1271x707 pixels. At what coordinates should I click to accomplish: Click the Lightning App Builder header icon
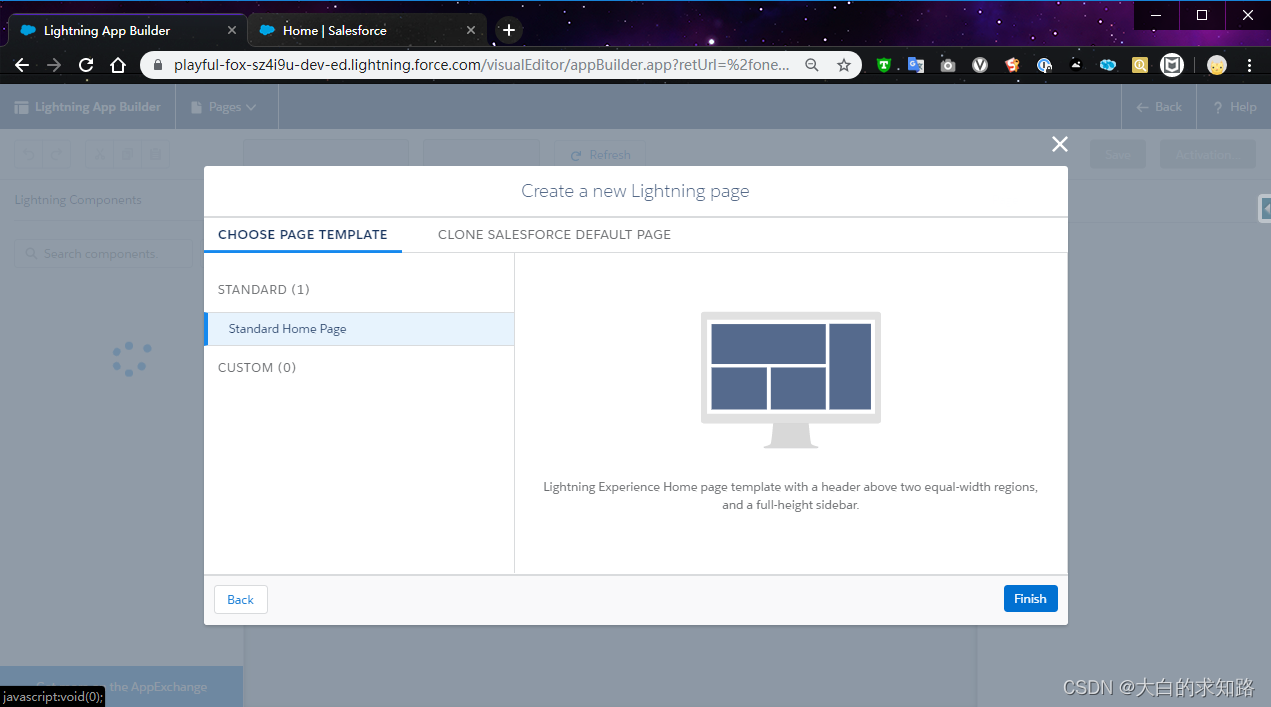[x=21, y=107]
